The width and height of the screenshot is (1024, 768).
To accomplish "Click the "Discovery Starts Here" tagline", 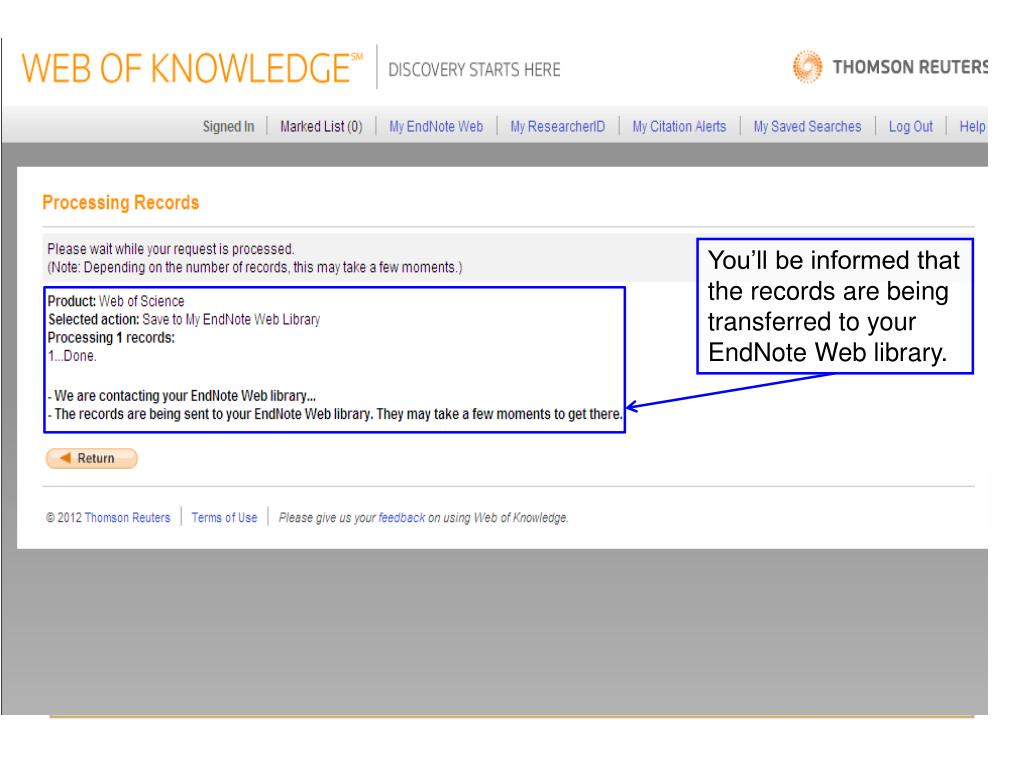I will (474, 70).
